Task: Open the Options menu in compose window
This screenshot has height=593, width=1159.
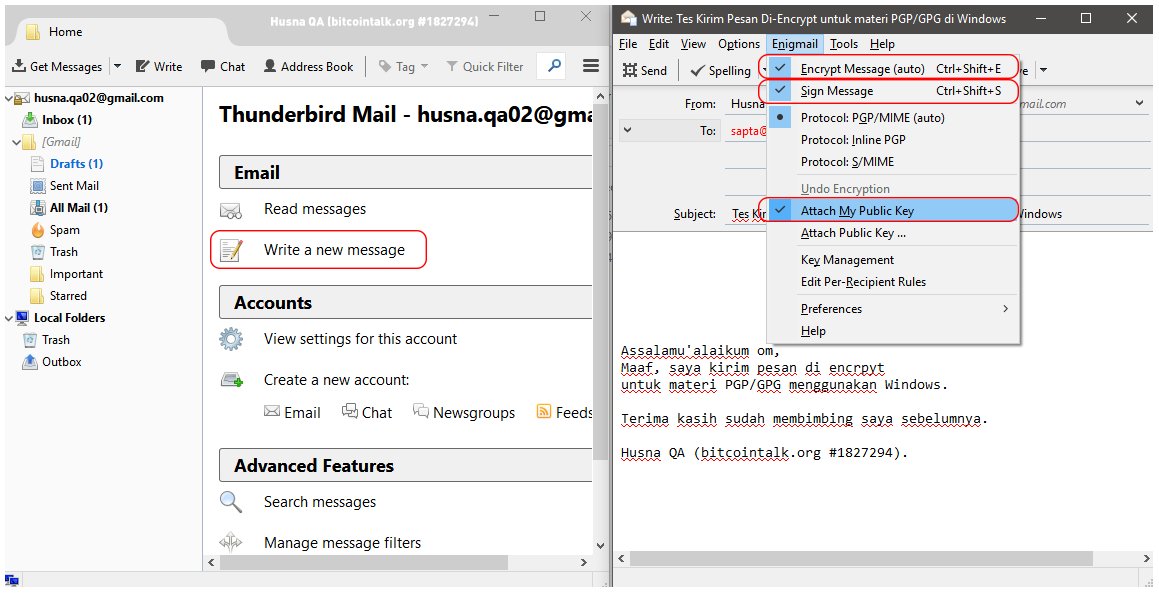Action: [x=739, y=44]
